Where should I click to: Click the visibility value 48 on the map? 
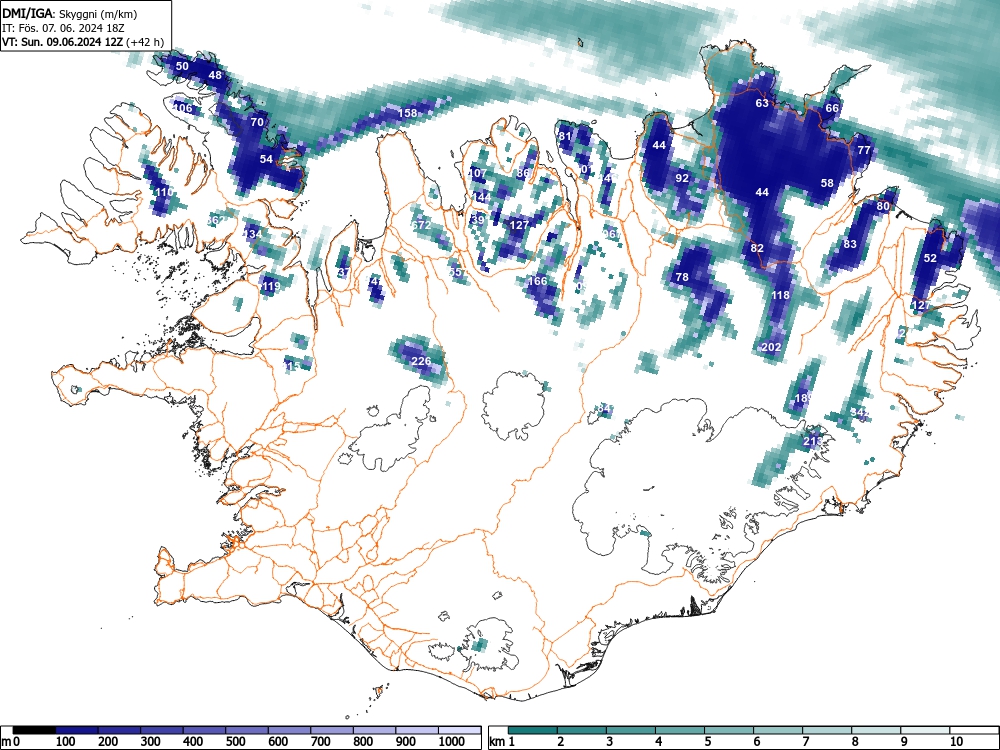coord(215,75)
